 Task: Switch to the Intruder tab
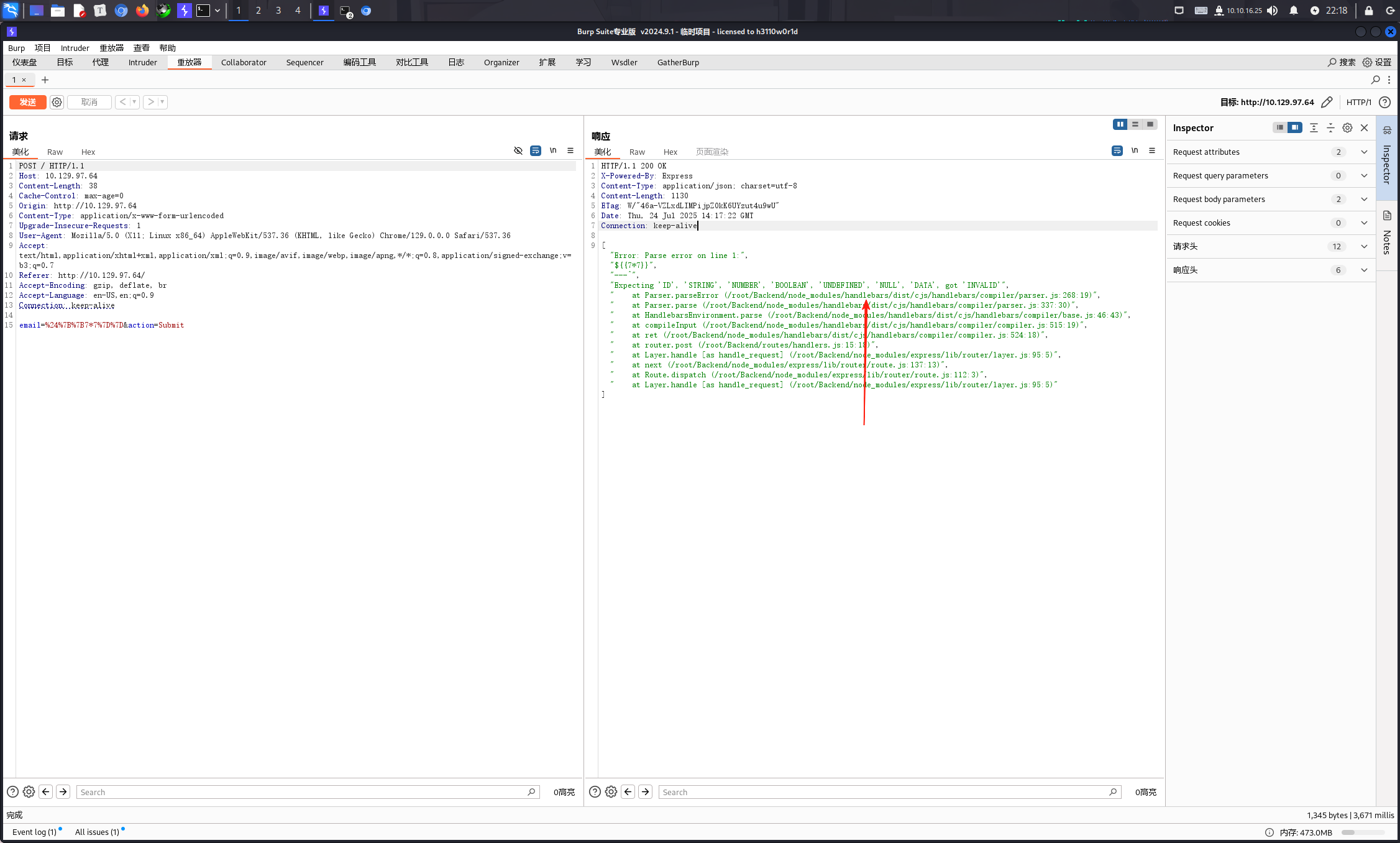(142, 62)
